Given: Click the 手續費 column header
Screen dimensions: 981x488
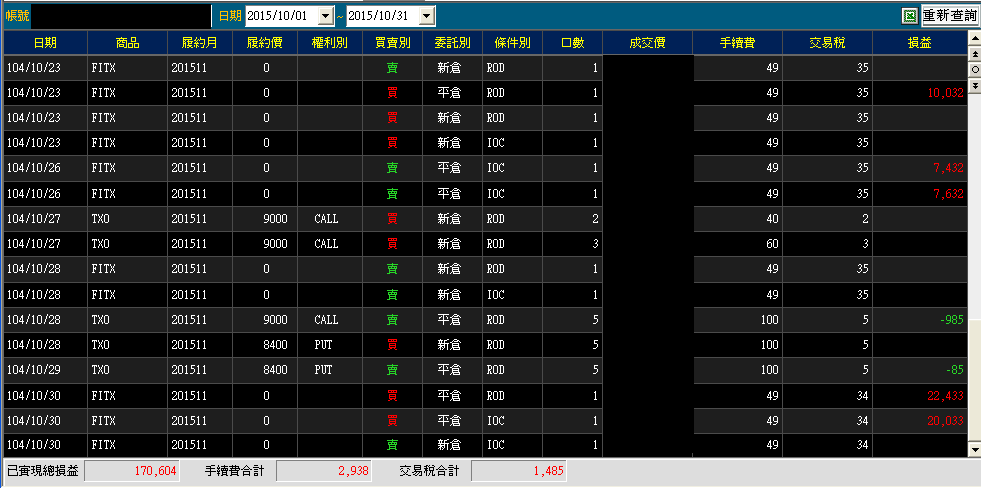Looking at the screenshot, I should coord(738,43).
